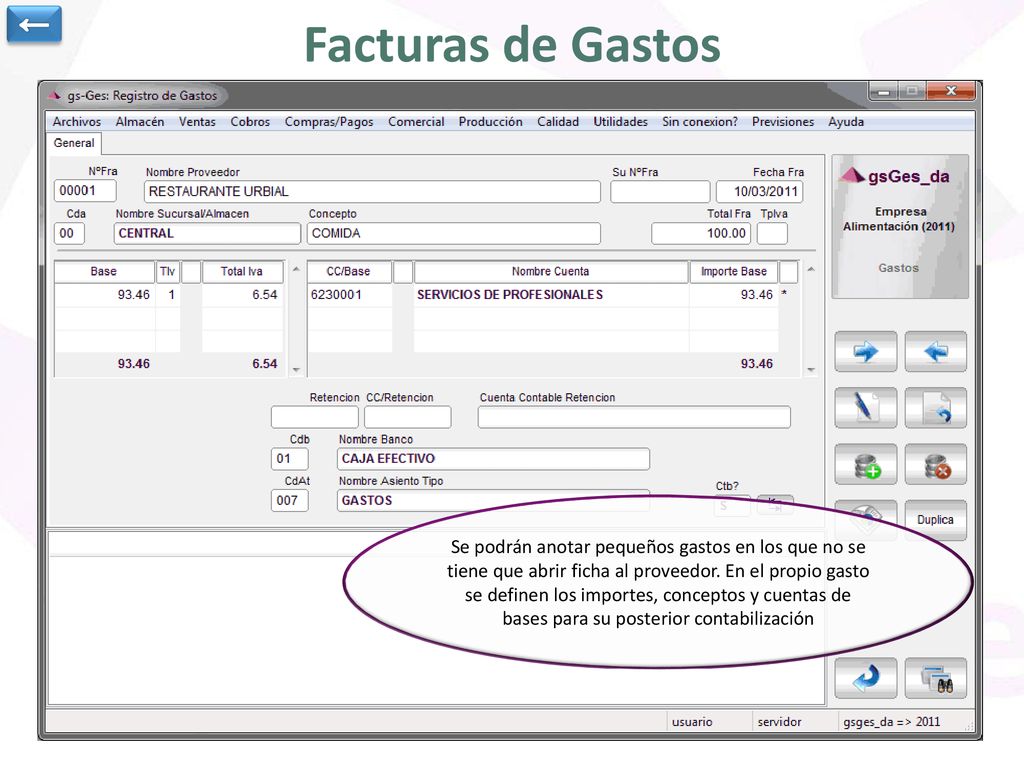Close the Registro de Gastos window

951,91
